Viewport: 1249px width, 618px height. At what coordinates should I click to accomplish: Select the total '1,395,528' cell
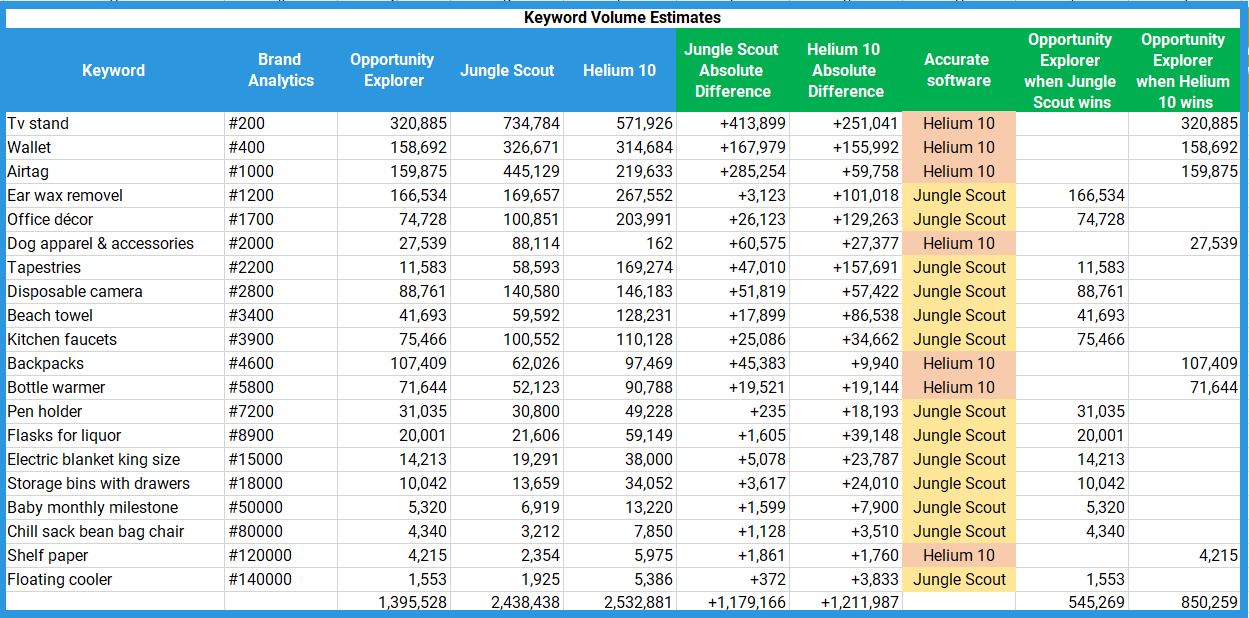point(394,603)
